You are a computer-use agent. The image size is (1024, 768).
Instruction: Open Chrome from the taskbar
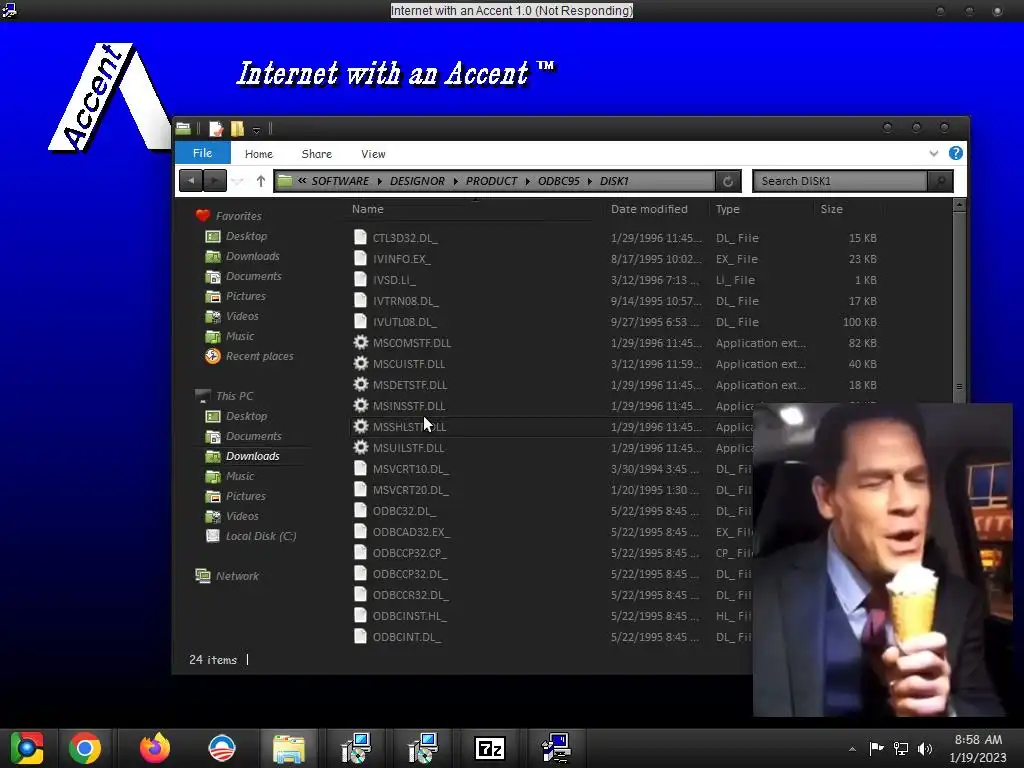click(x=85, y=748)
